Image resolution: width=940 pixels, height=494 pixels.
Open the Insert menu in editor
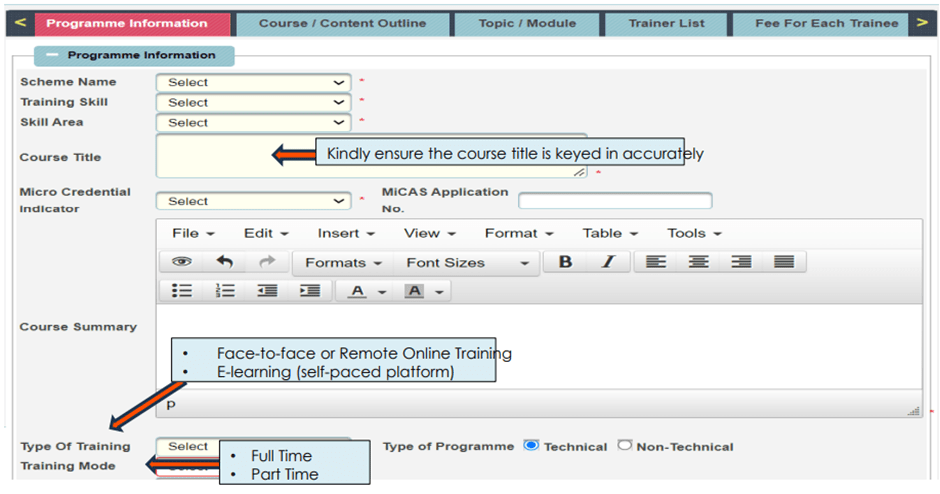346,233
